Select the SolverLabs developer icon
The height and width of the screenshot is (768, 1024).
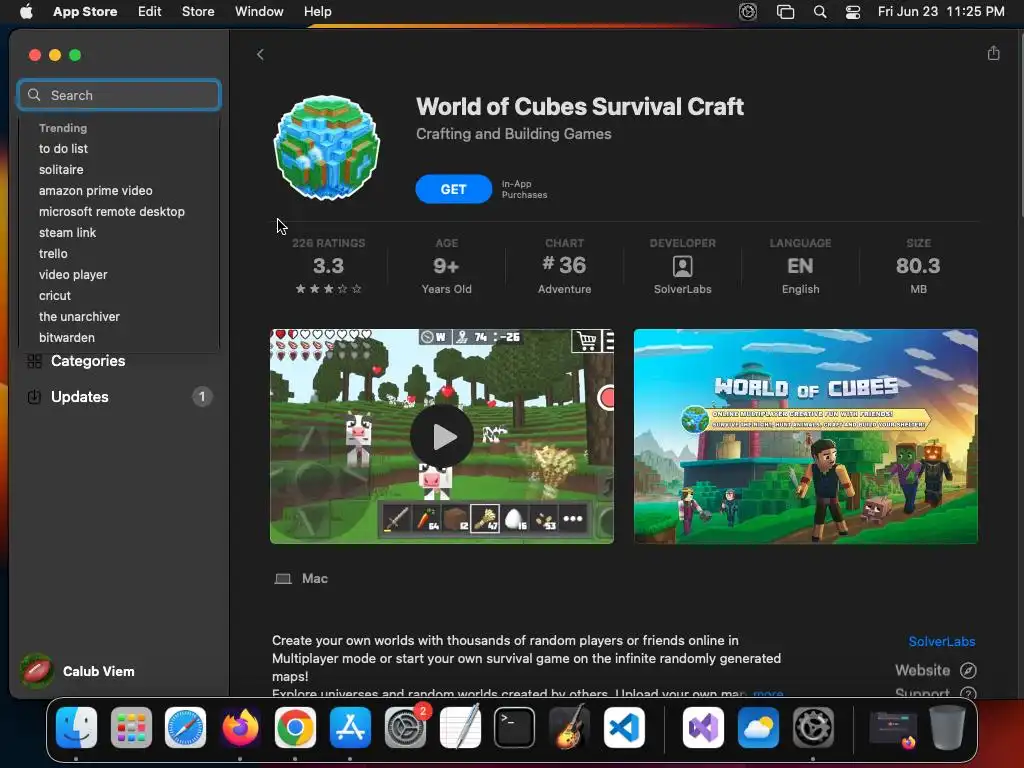click(682, 266)
